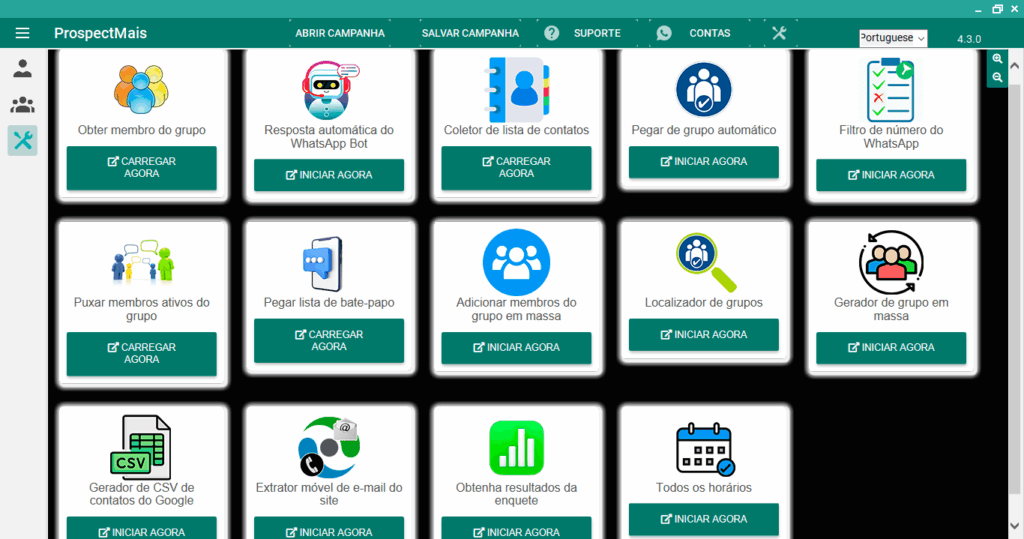Click the Localizador de grupos magnifier icon
This screenshot has width=1024, height=539.
[x=704, y=261]
